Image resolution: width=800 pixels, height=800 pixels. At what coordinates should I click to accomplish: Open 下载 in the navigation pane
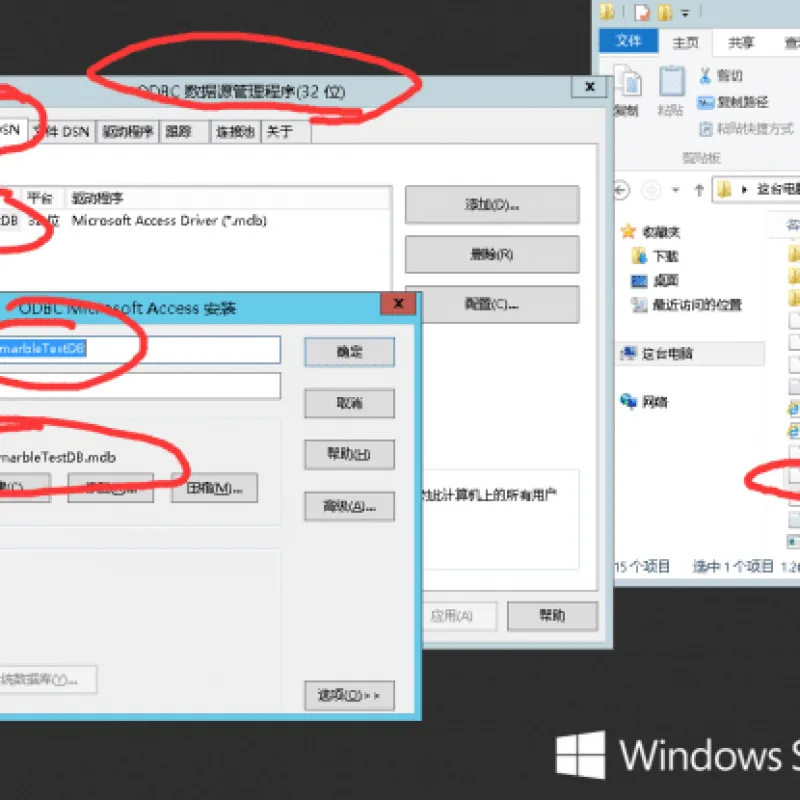pos(665,257)
